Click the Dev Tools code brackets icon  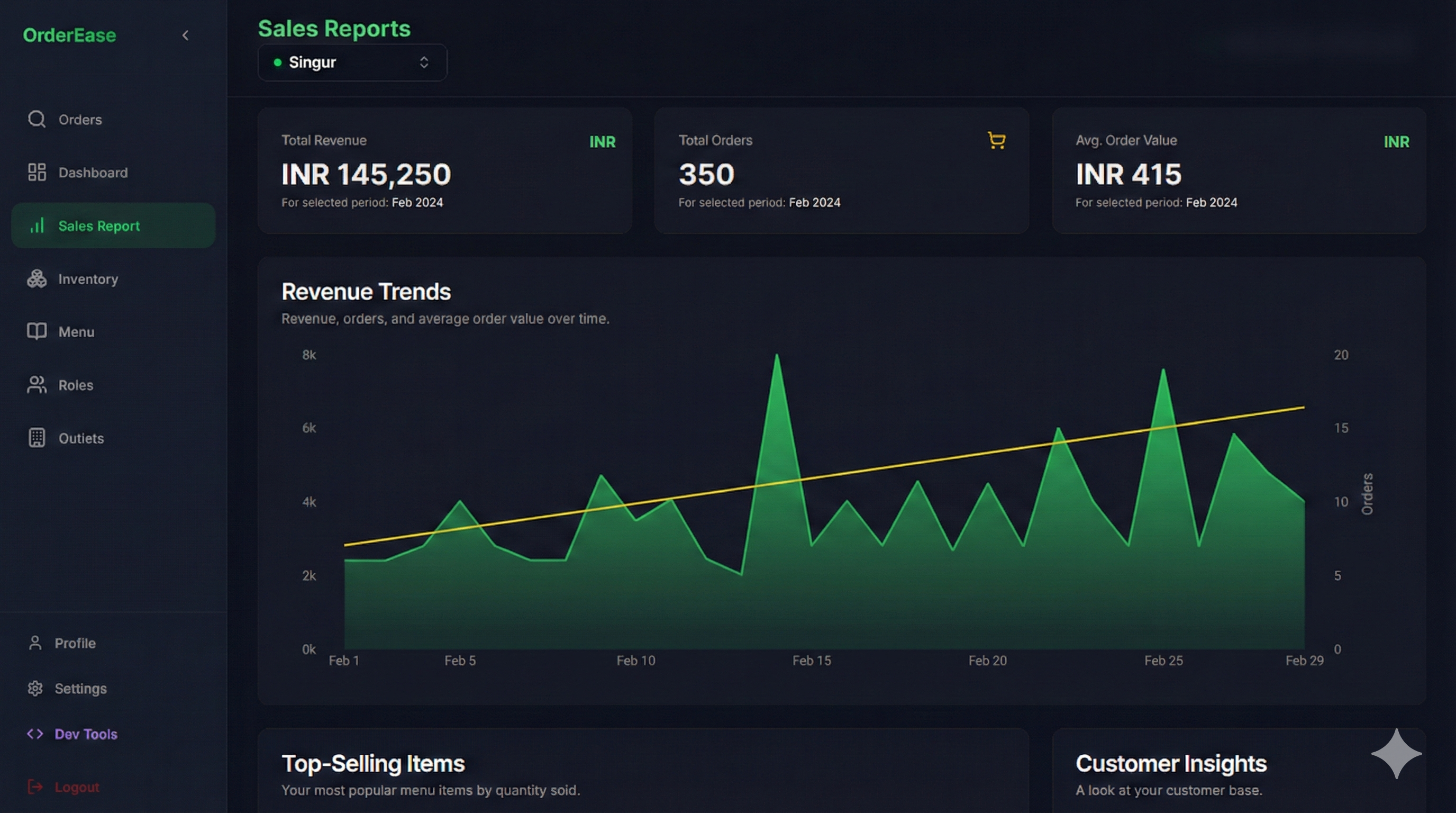click(35, 734)
